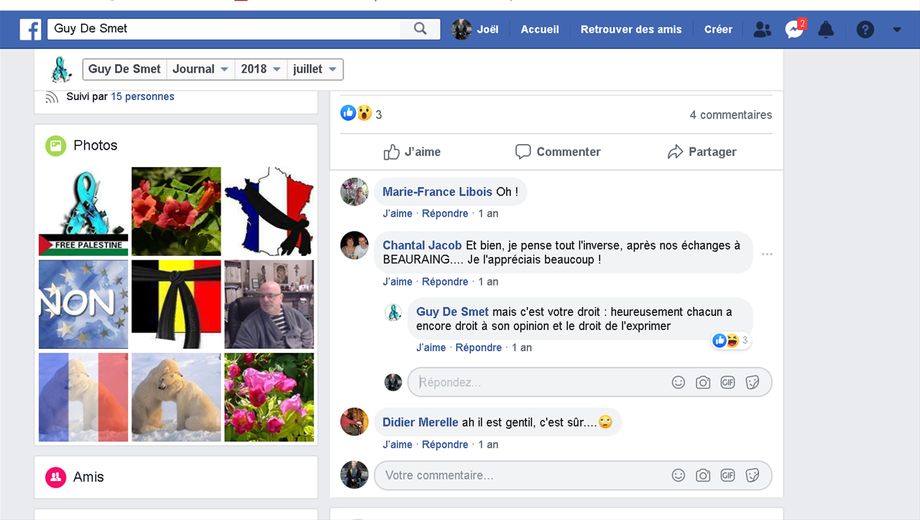This screenshot has height=520, width=920.
Task: Click the Guy De Smet timeline name button
Action: click(x=124, y=69)
